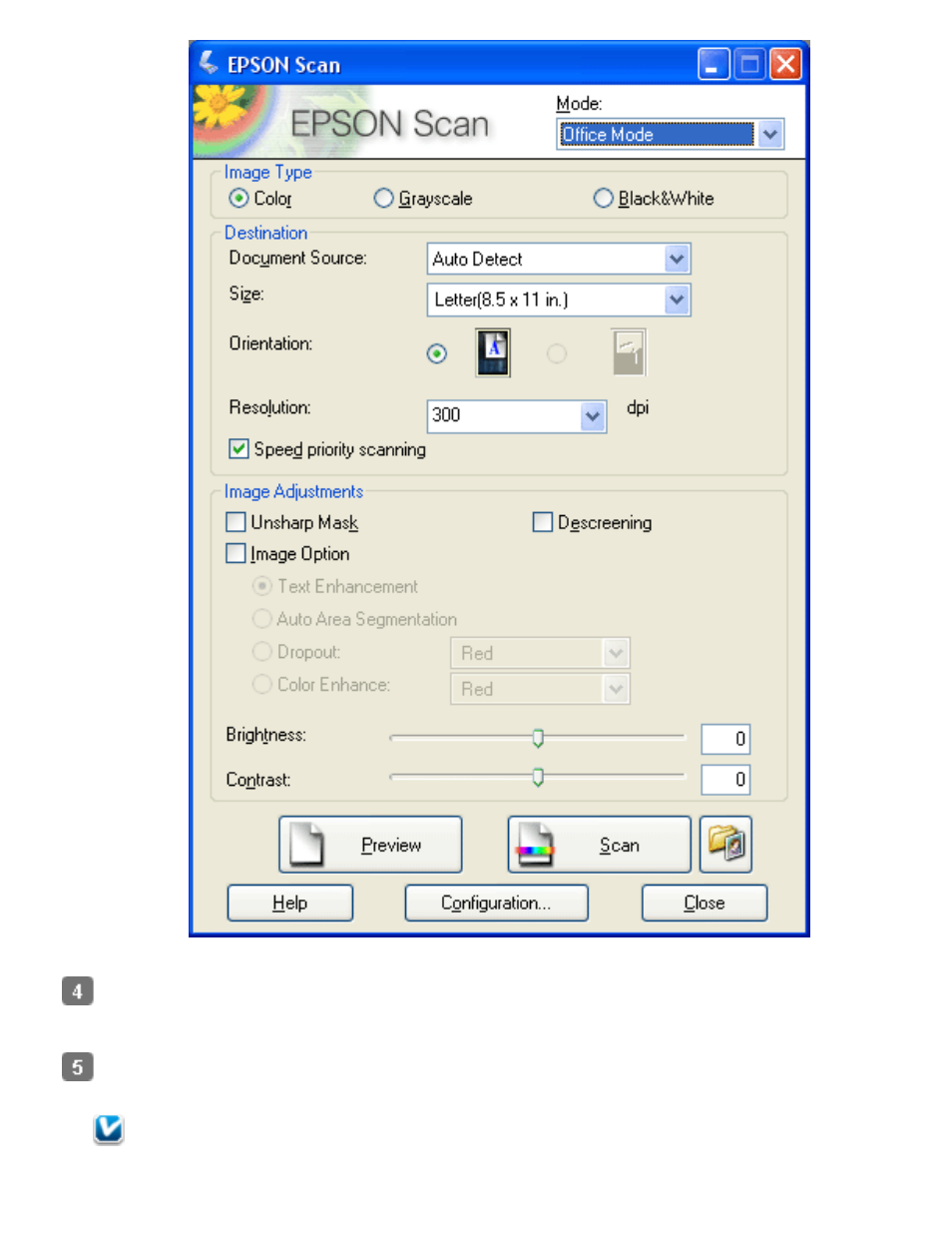This screenshot has width=952, height=1233.
Task: Click the Document Source label
Action: (x=298, y=258)
